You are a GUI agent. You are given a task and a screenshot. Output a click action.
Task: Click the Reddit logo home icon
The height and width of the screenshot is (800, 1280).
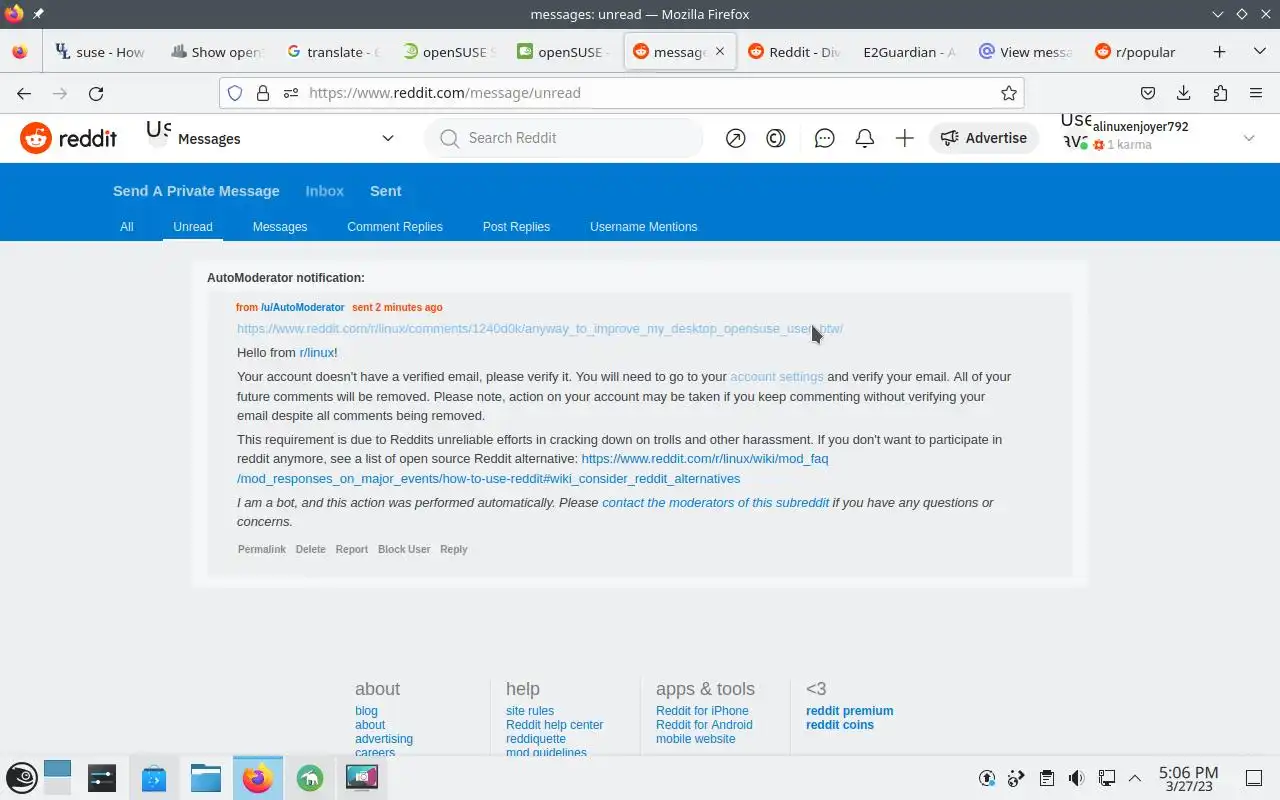pyautogui.click(x=68, y=138)
